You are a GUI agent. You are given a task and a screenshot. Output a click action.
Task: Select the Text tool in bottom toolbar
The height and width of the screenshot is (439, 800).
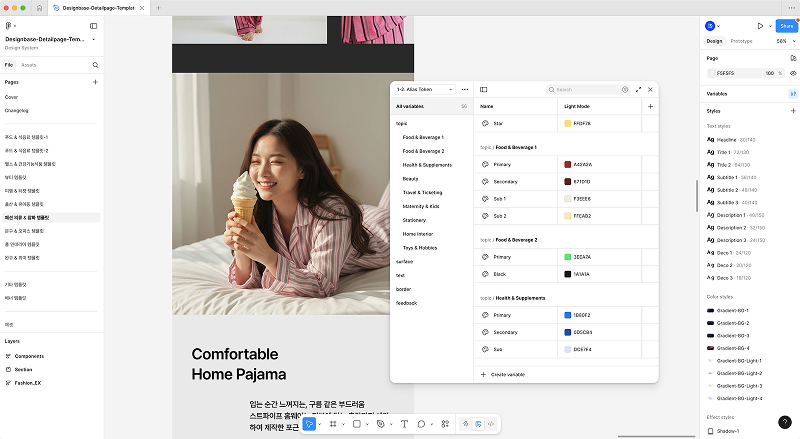pos(404,424)
